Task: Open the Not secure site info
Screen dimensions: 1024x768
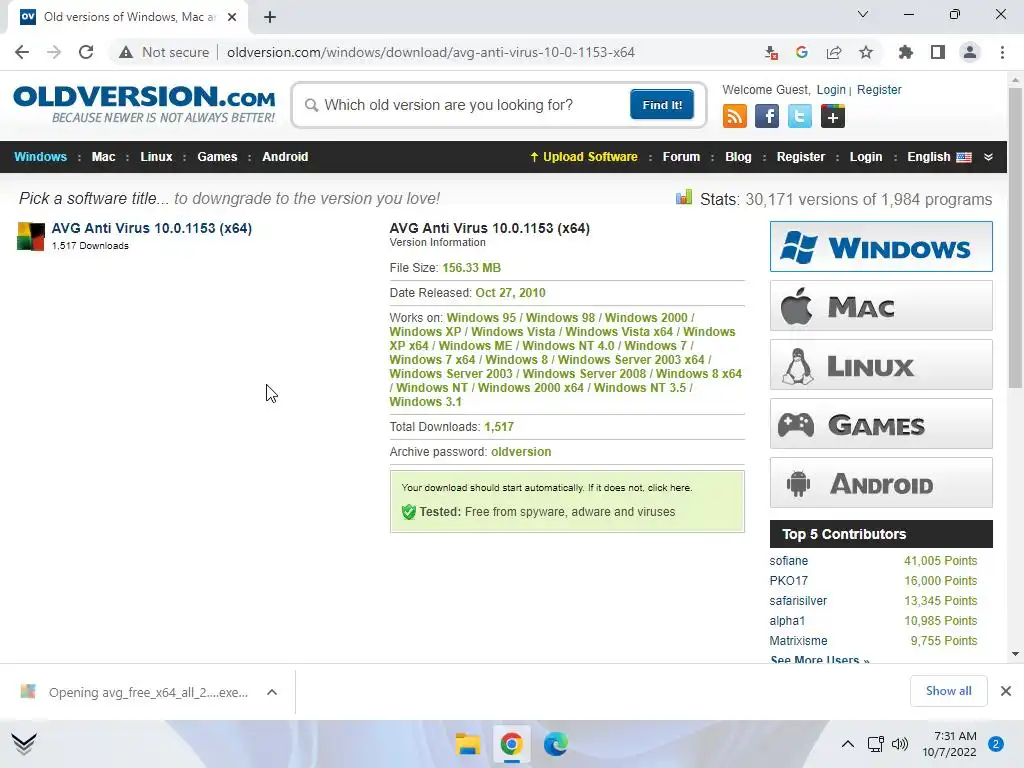Action: coord(164,52)
